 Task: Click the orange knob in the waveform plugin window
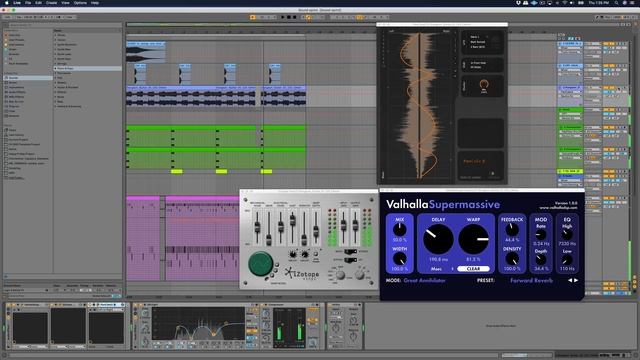coord(484,84)
